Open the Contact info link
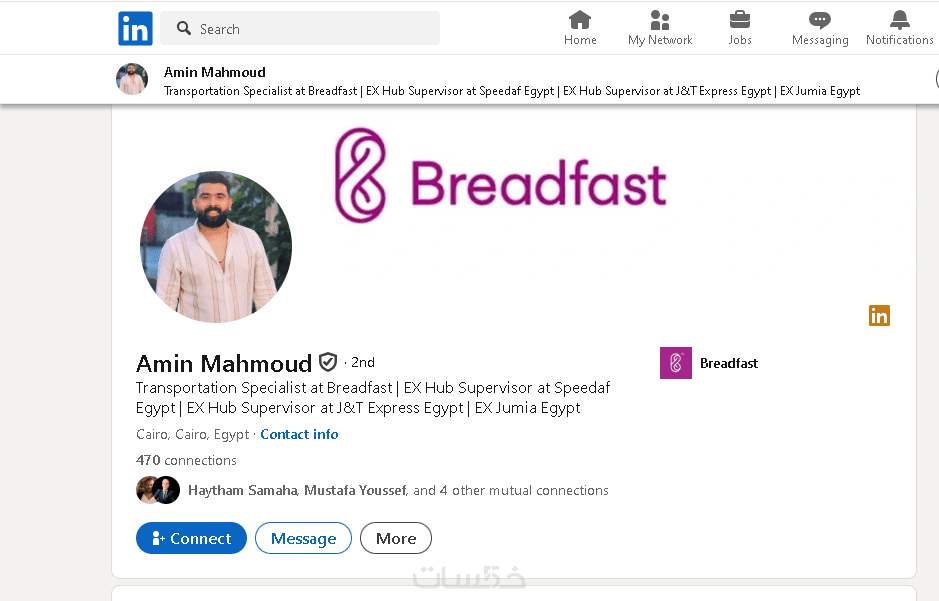The image size is (939, 601). [299, 434]
